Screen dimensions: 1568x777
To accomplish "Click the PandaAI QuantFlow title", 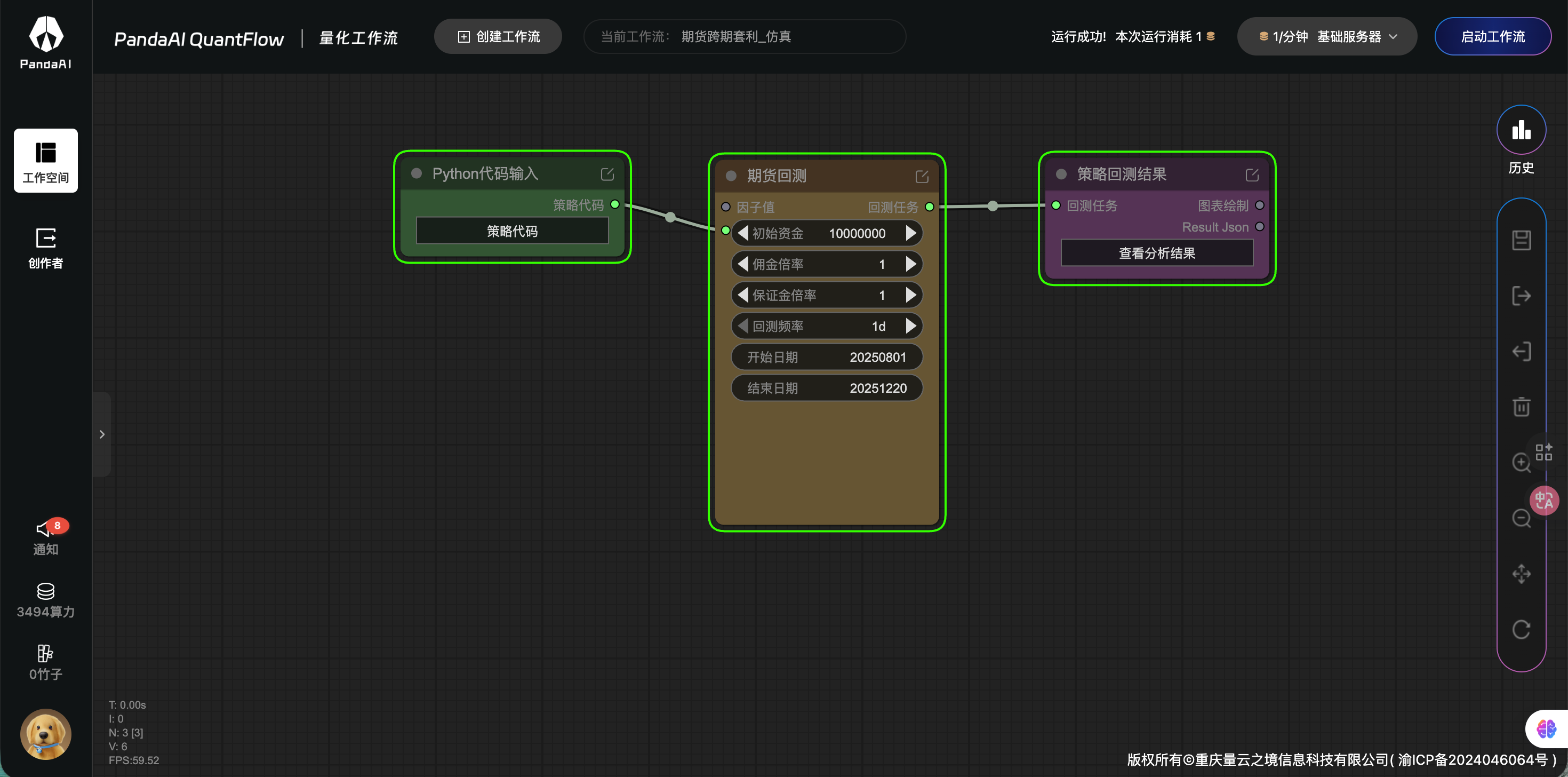I will point(198,39).
